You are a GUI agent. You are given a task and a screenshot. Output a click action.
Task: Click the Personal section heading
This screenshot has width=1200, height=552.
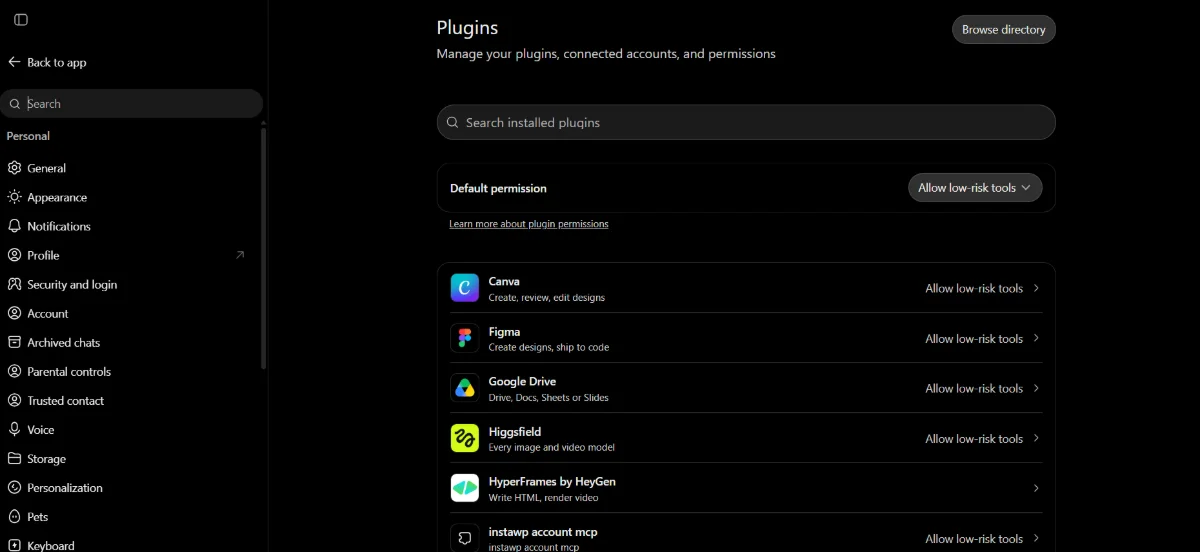(28, 136)
